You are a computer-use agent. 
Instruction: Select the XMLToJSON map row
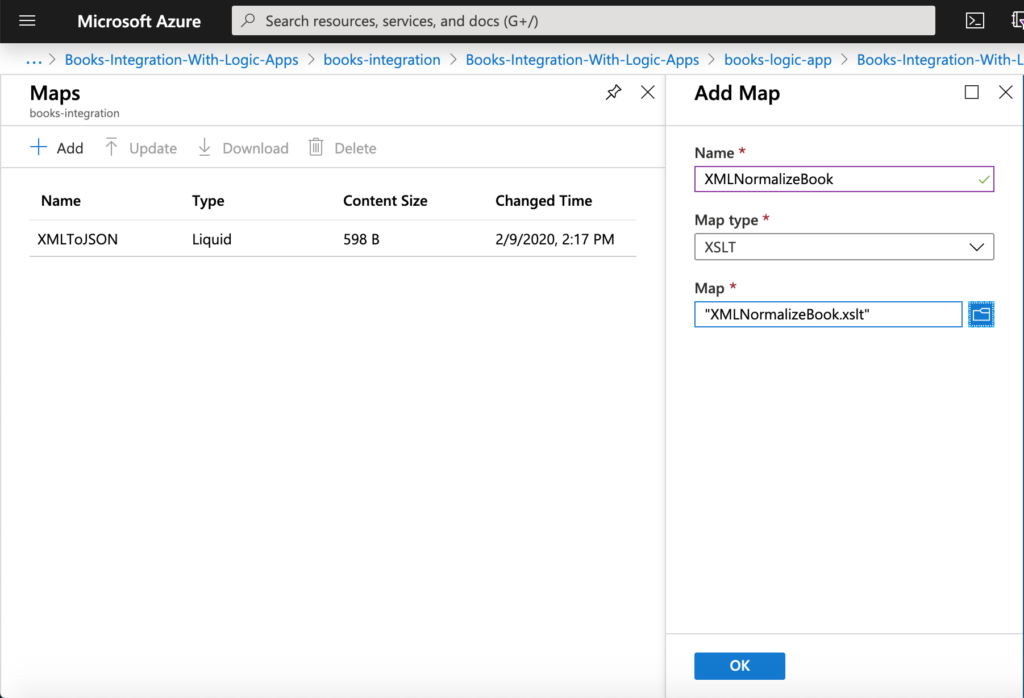[x=332, y=239]
